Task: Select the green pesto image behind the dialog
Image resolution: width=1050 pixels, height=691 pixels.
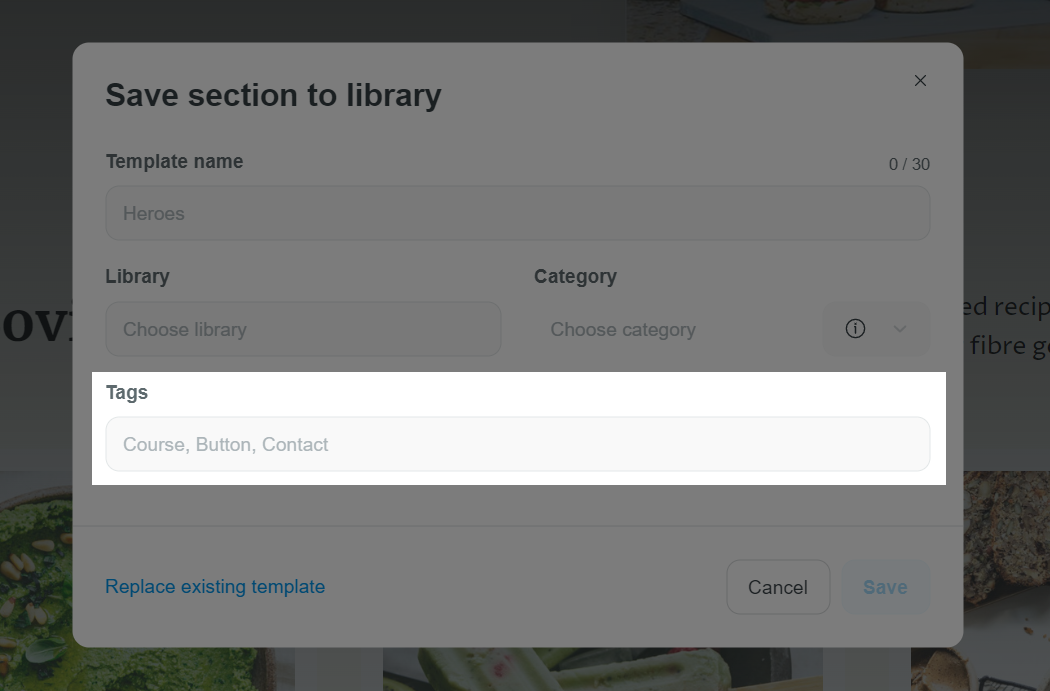Action: tap(36, 581)
